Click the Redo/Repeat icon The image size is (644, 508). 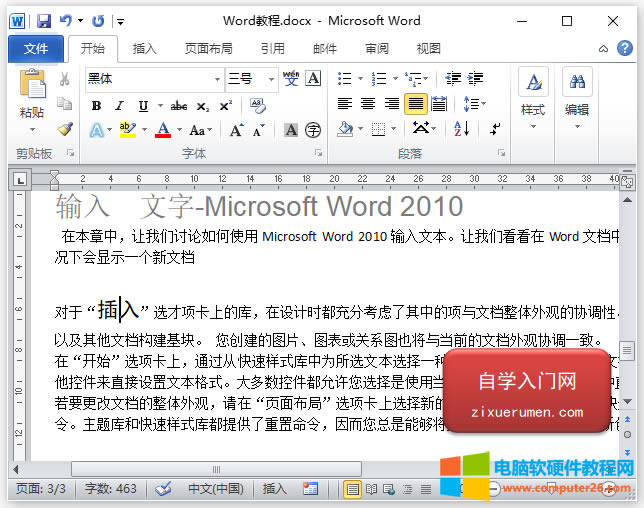98,21
